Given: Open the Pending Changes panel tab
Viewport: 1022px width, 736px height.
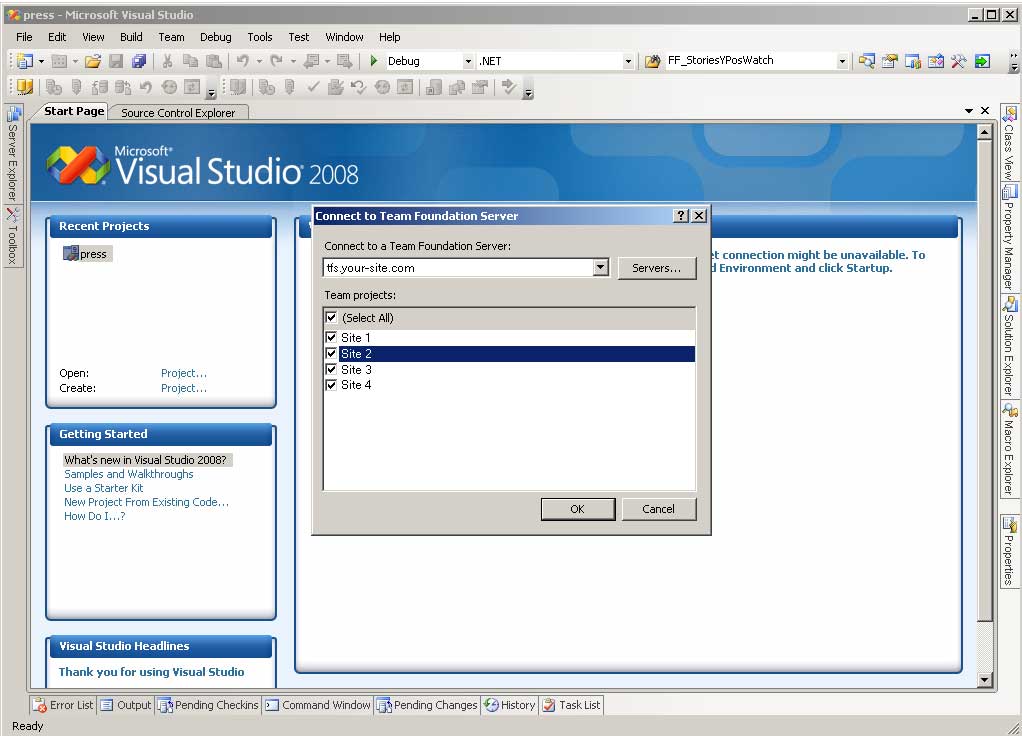Looking at the screenshot, I should click(x=427, y=705).
